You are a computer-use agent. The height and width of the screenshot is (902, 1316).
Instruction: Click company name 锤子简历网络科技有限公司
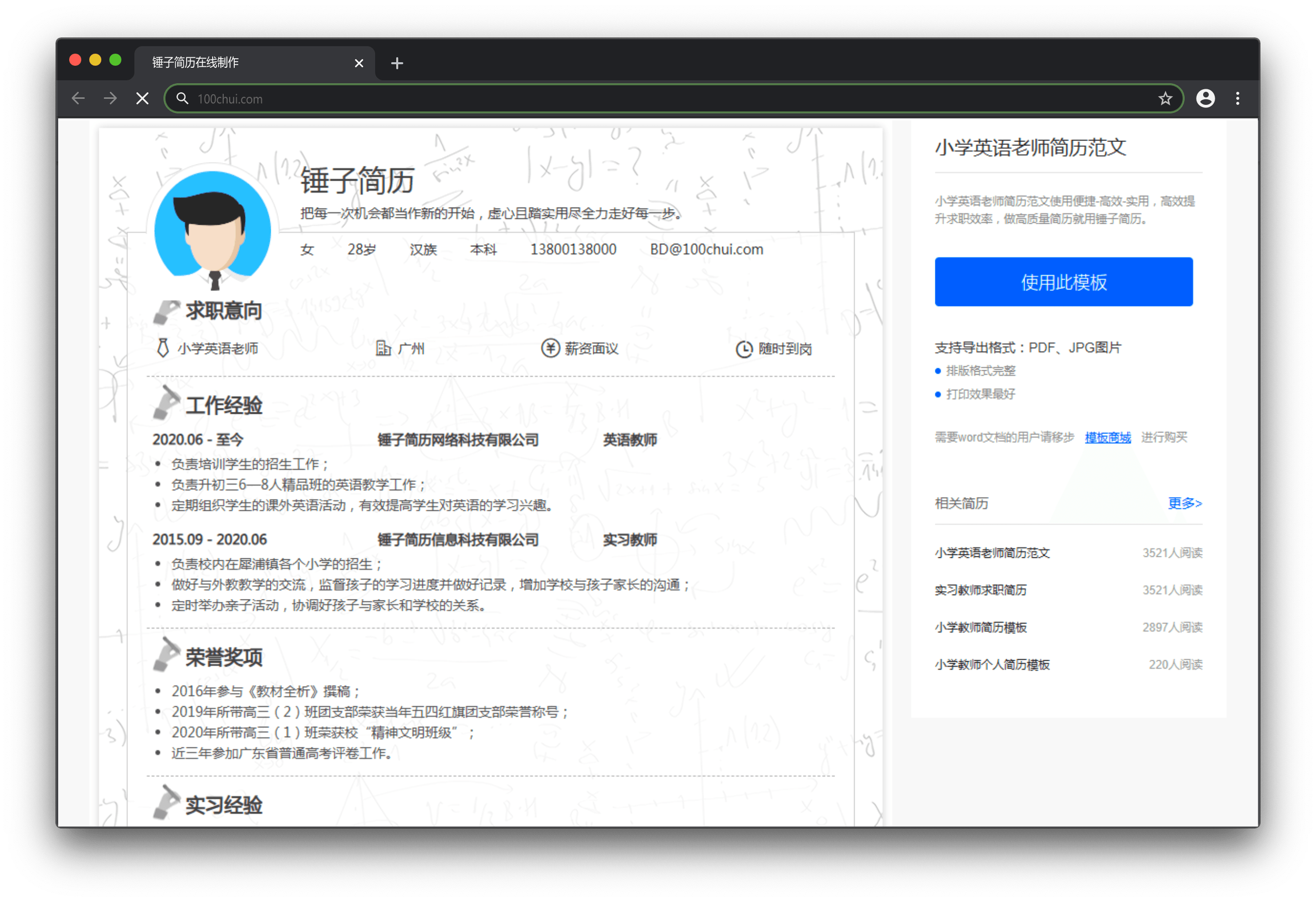tap(457, 440)
